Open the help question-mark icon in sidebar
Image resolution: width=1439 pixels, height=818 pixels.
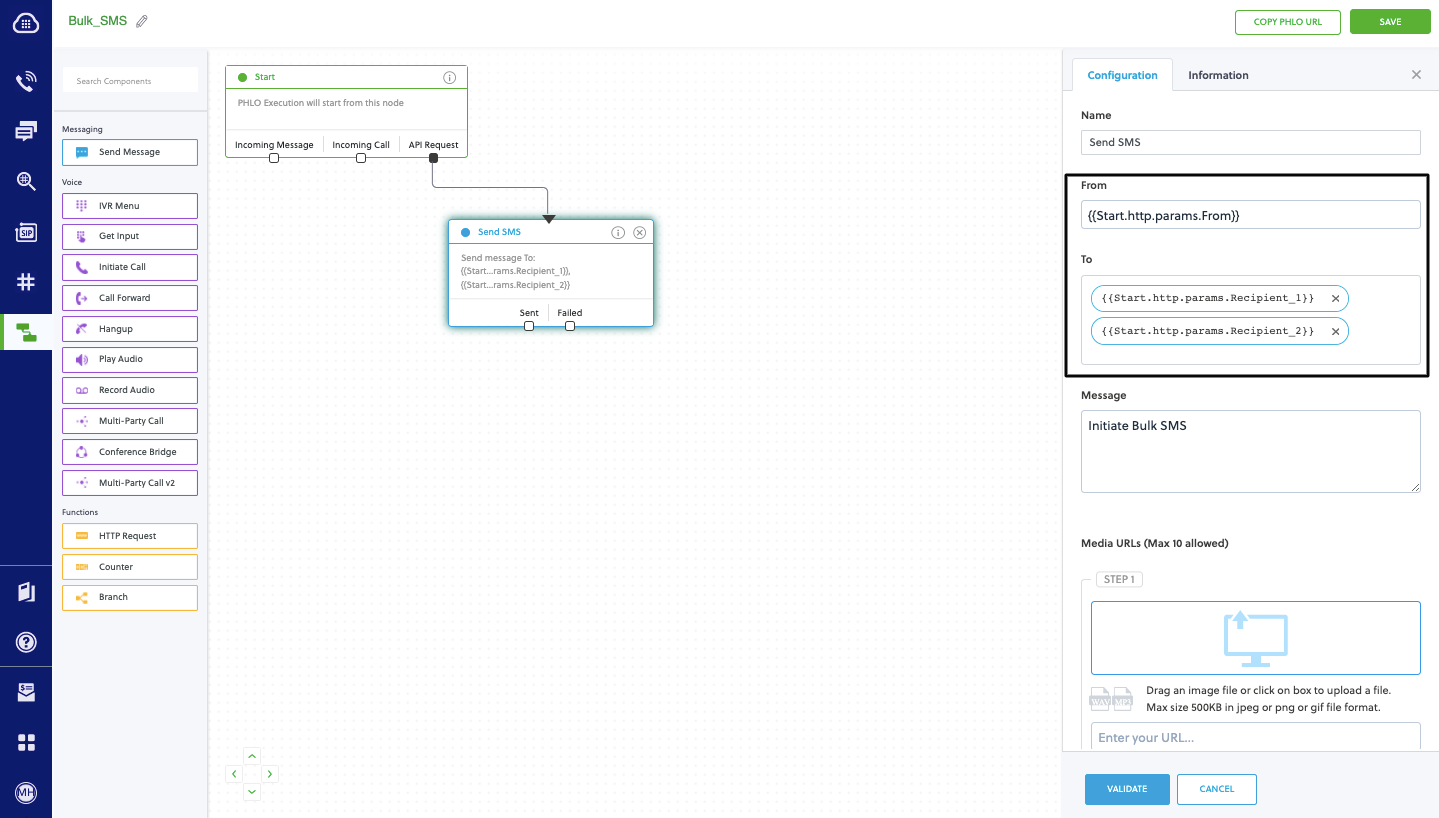point(25,641)
